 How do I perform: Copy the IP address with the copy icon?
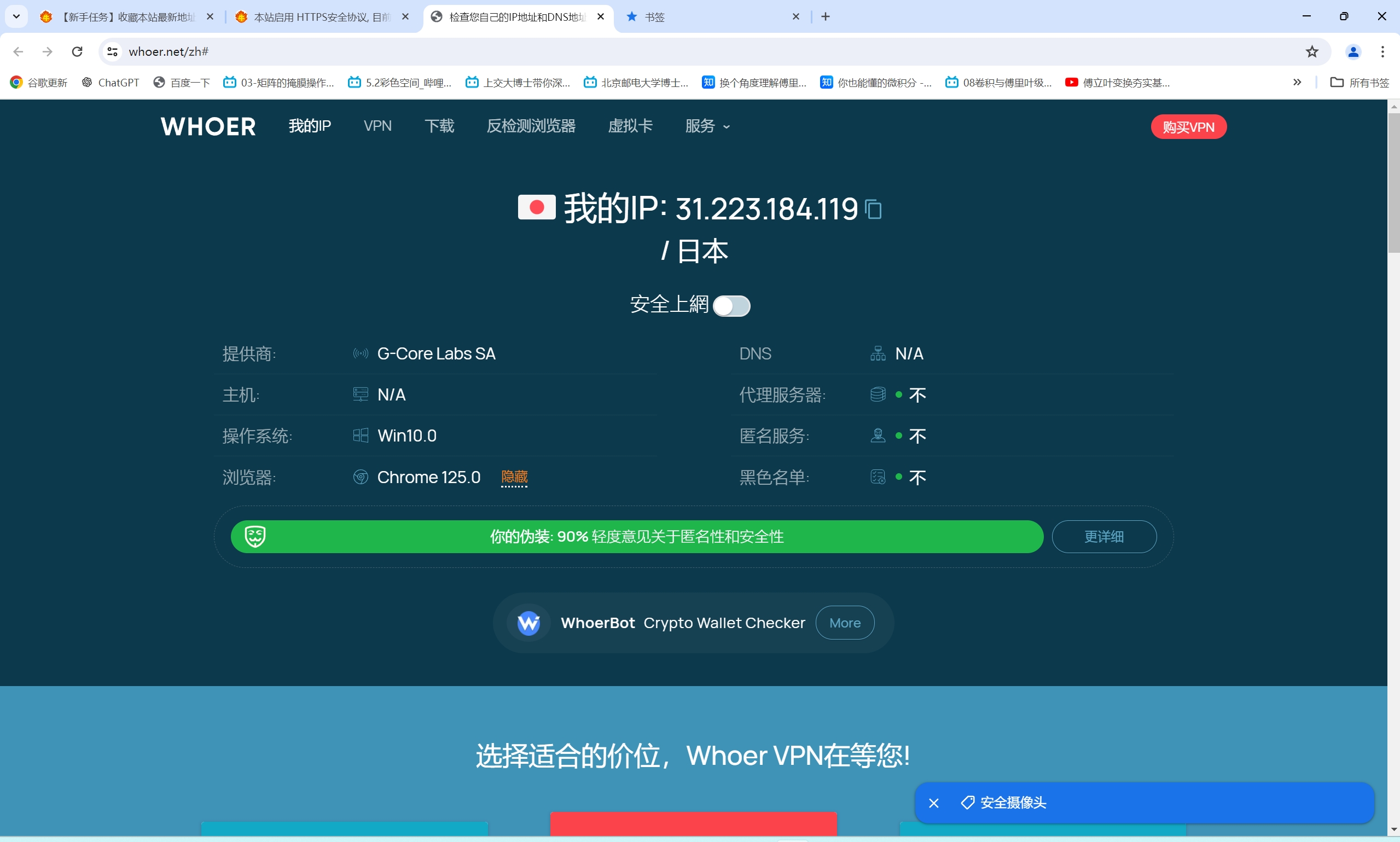[x=873, y=209]
